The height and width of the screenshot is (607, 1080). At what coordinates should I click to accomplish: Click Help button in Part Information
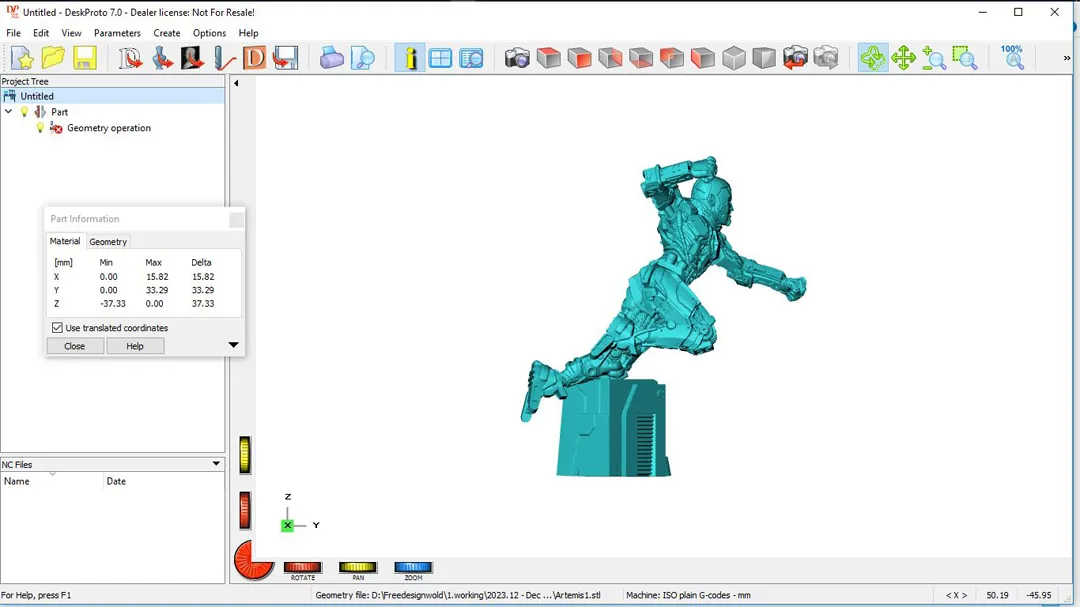(x=135, y=346)
